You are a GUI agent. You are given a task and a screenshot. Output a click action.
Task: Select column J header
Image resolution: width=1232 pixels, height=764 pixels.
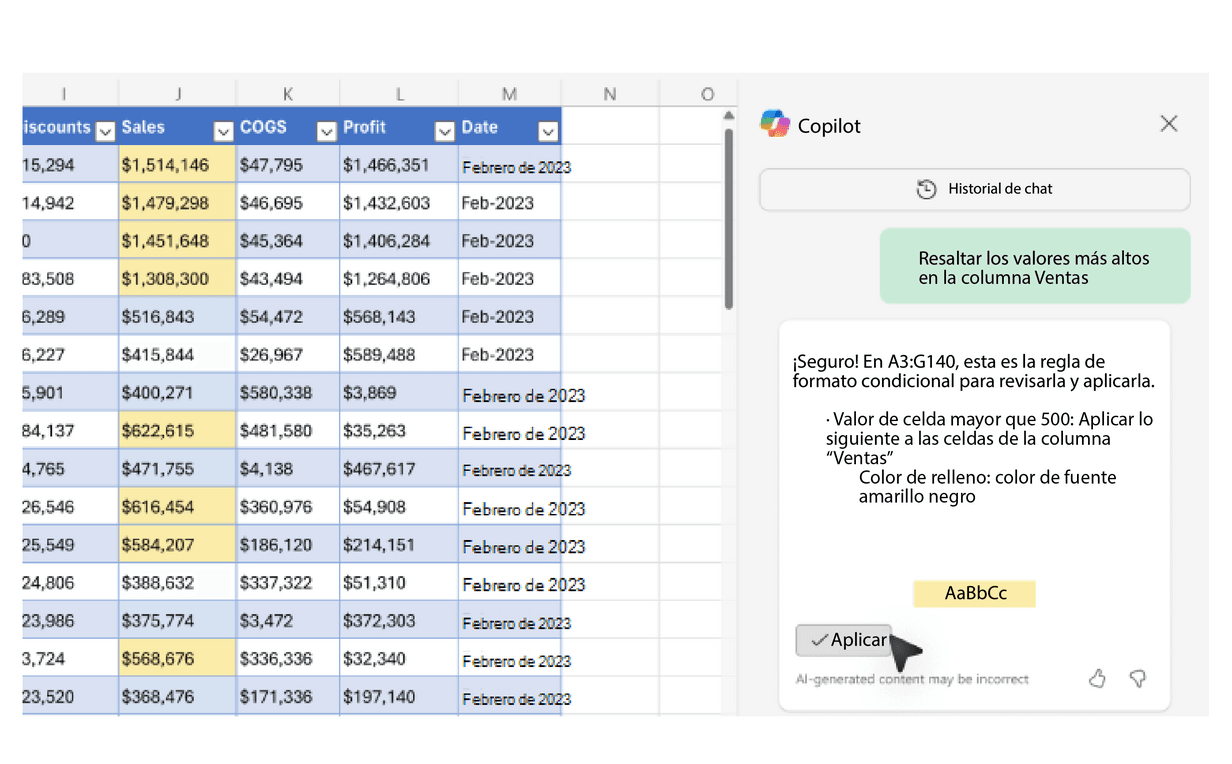(178, 94)
